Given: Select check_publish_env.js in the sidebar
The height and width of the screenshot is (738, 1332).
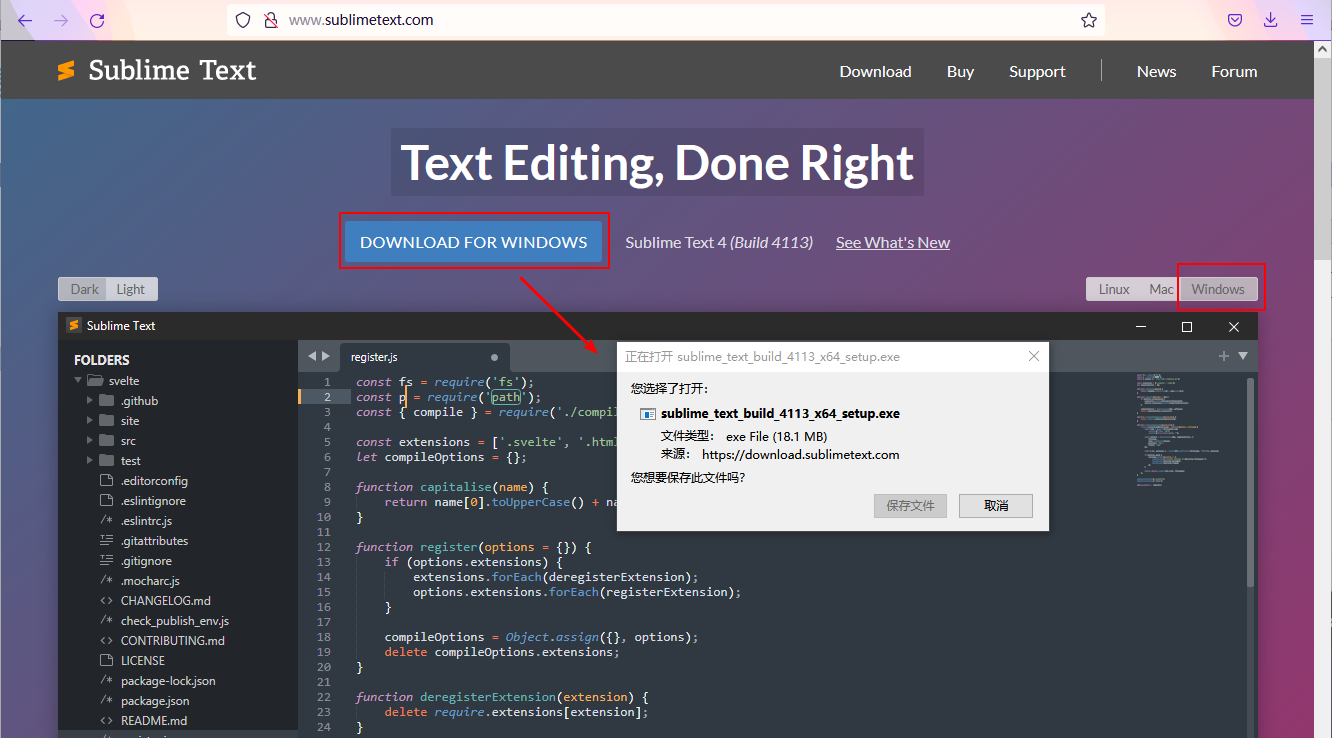Looking at the screenshot, I should 175,621.
